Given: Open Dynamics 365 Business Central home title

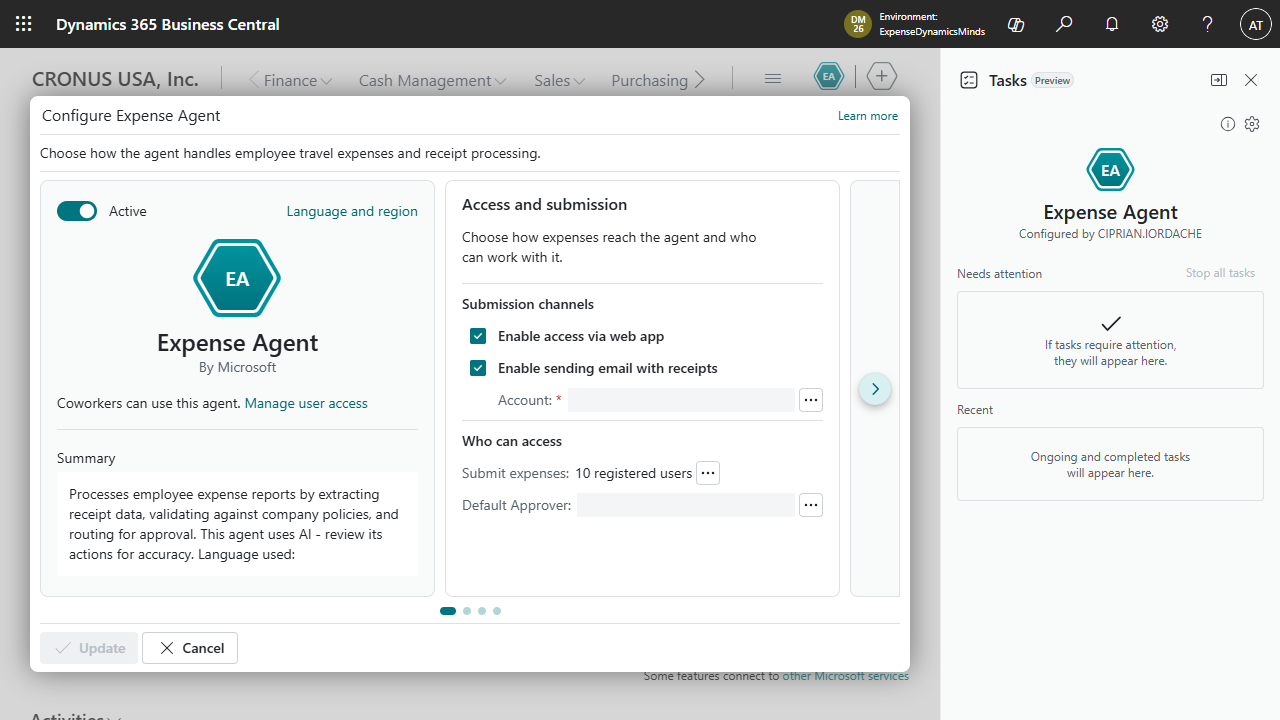Looking at the screenshot, I should (x=168, y=24).
